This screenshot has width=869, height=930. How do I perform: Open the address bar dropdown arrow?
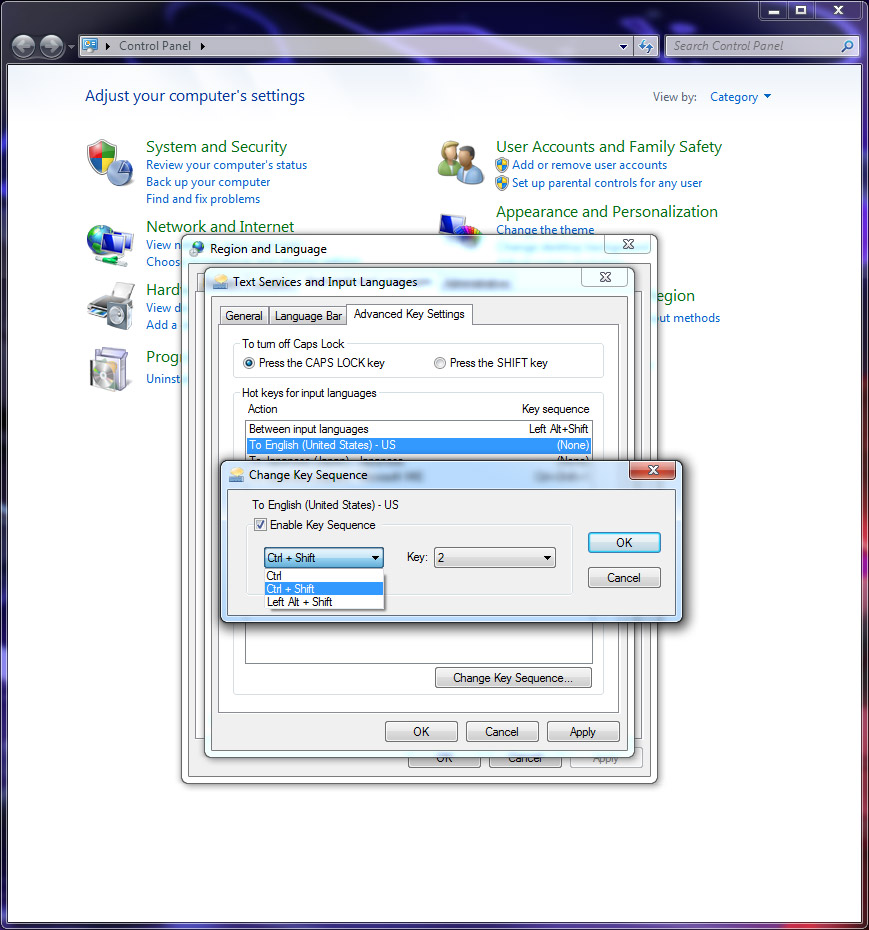(623, 46)
